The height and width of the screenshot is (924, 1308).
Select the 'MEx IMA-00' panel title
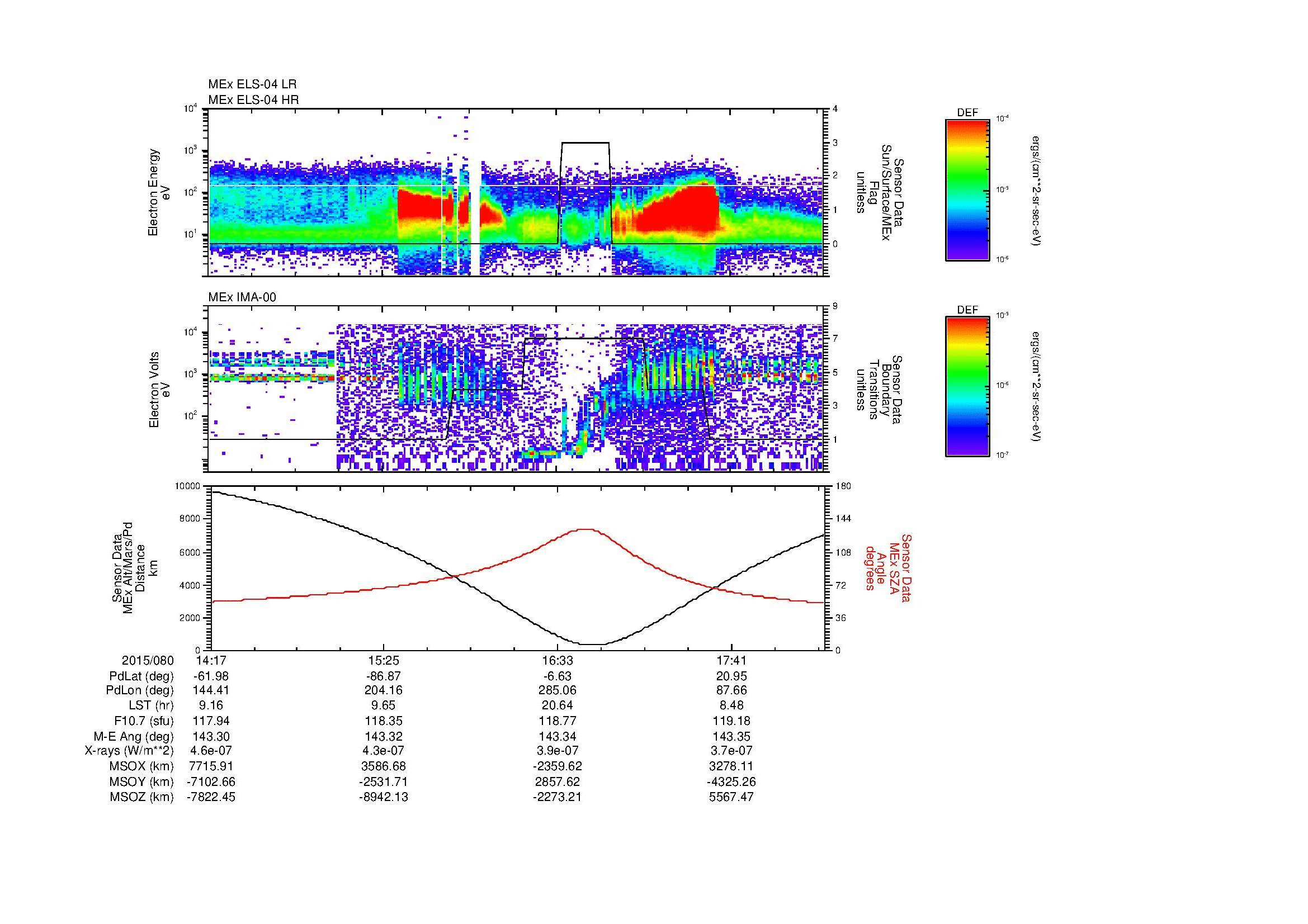pos(242,297)
